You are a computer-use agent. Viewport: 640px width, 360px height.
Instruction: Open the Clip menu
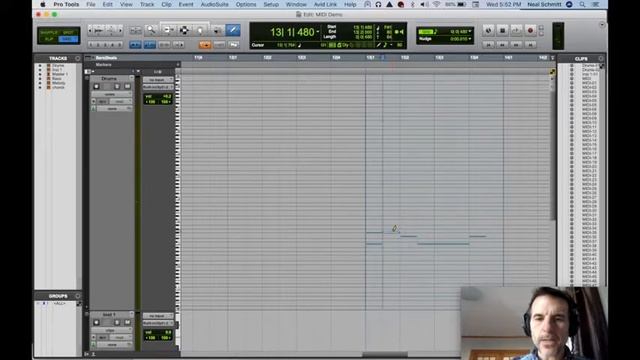pos(166,4)
